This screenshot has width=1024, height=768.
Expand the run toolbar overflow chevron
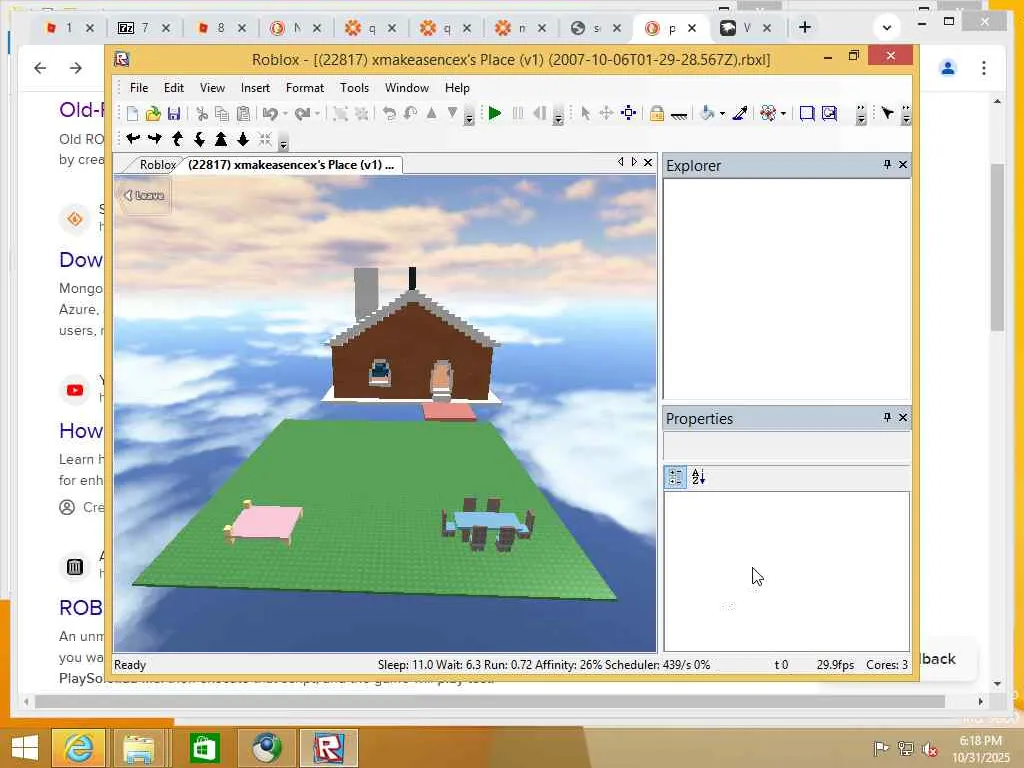point(558,117)
